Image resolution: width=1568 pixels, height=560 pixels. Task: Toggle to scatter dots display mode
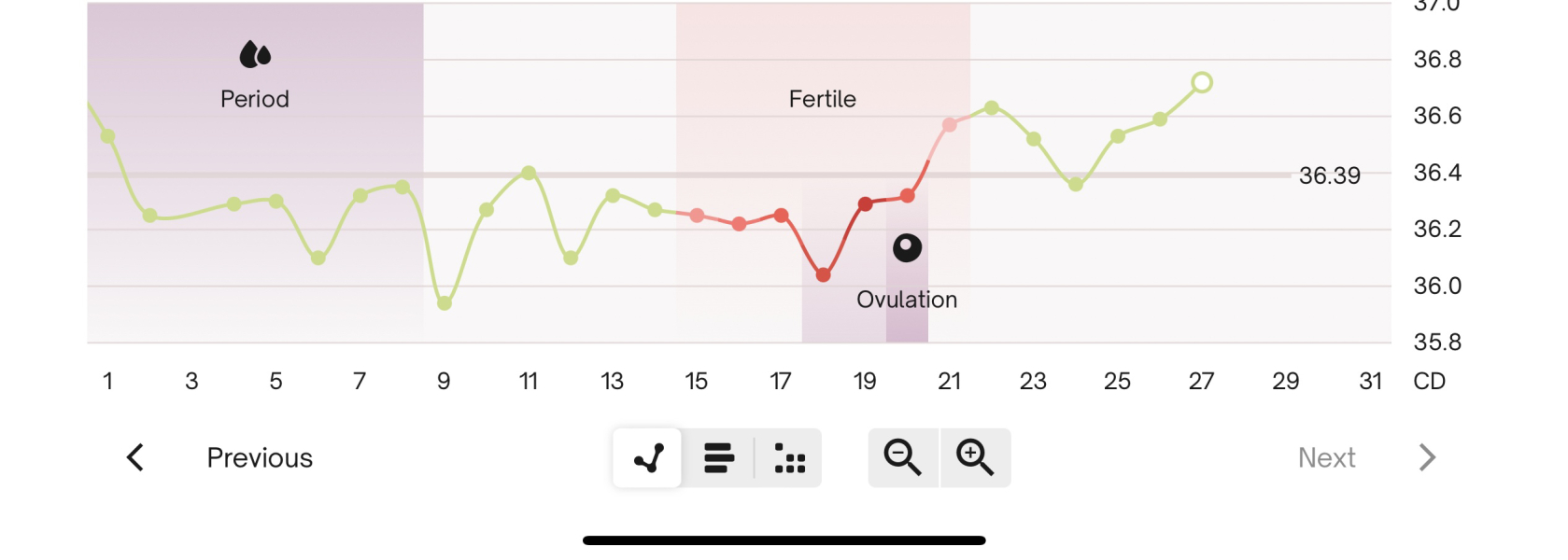(787, 457)
